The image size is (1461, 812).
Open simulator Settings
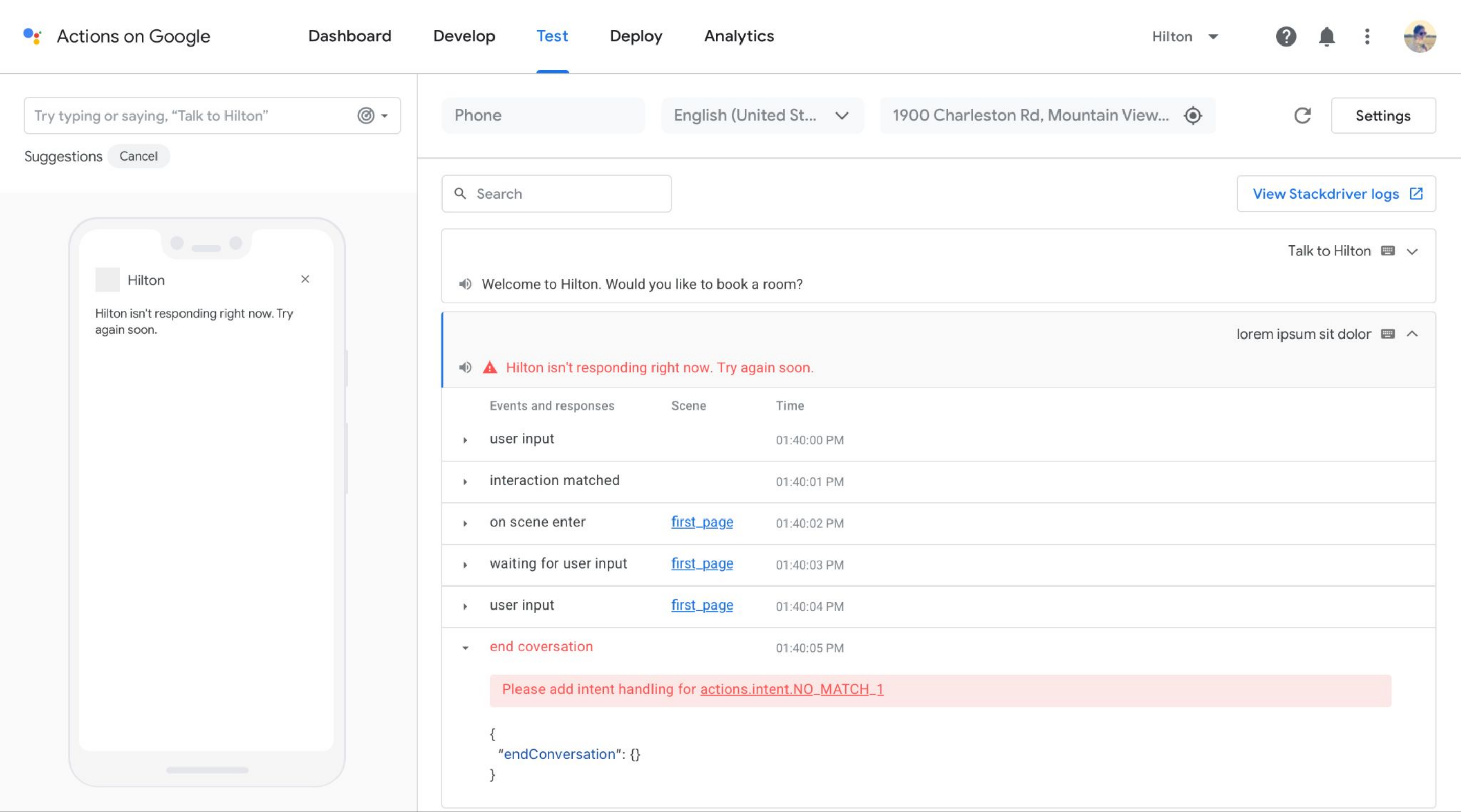pyautogui.click(x=1383, y=116)
